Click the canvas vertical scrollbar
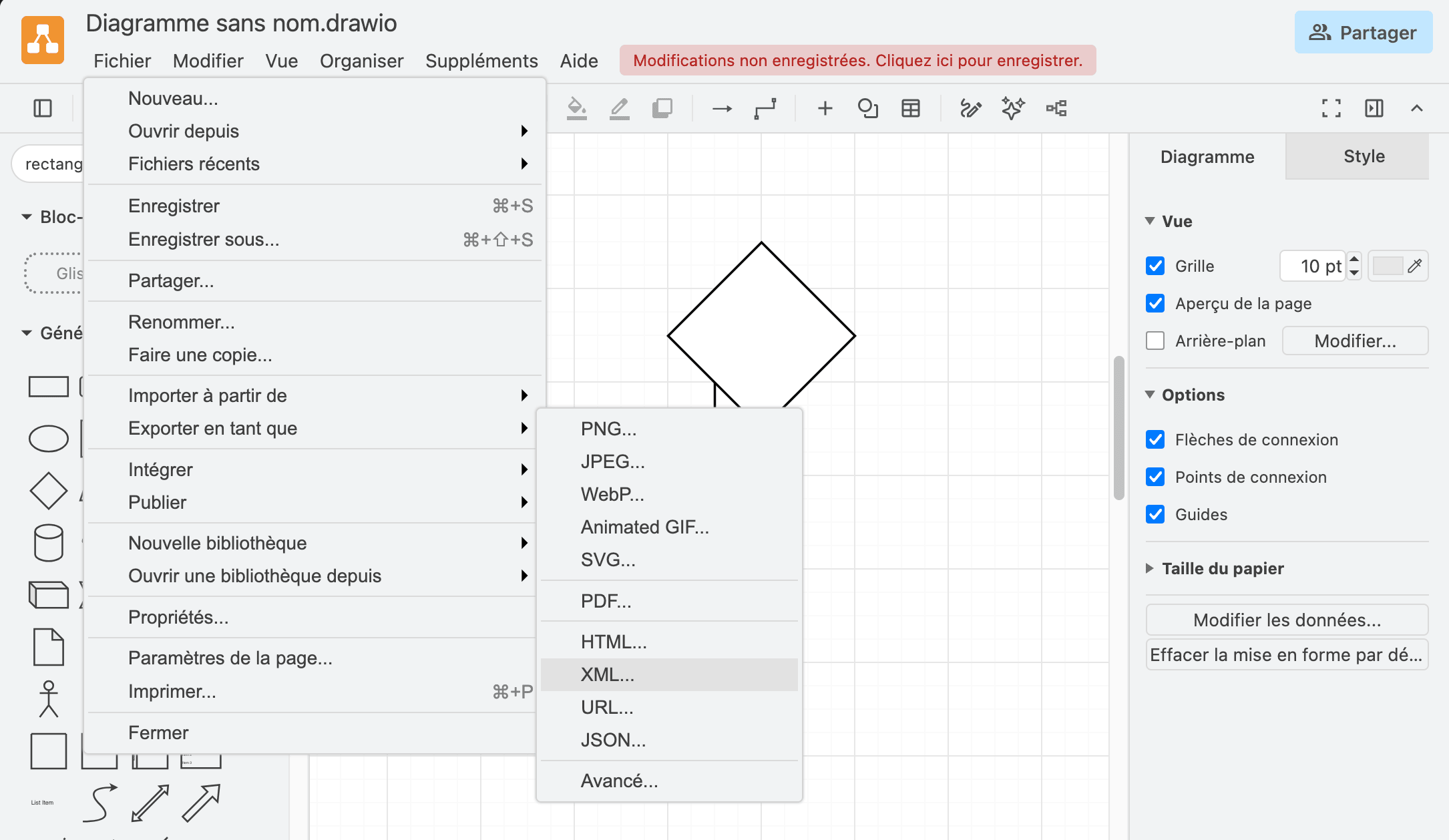Image resolution: width=1449 pixels, height=840 pixels. [x=1118, y=427]
